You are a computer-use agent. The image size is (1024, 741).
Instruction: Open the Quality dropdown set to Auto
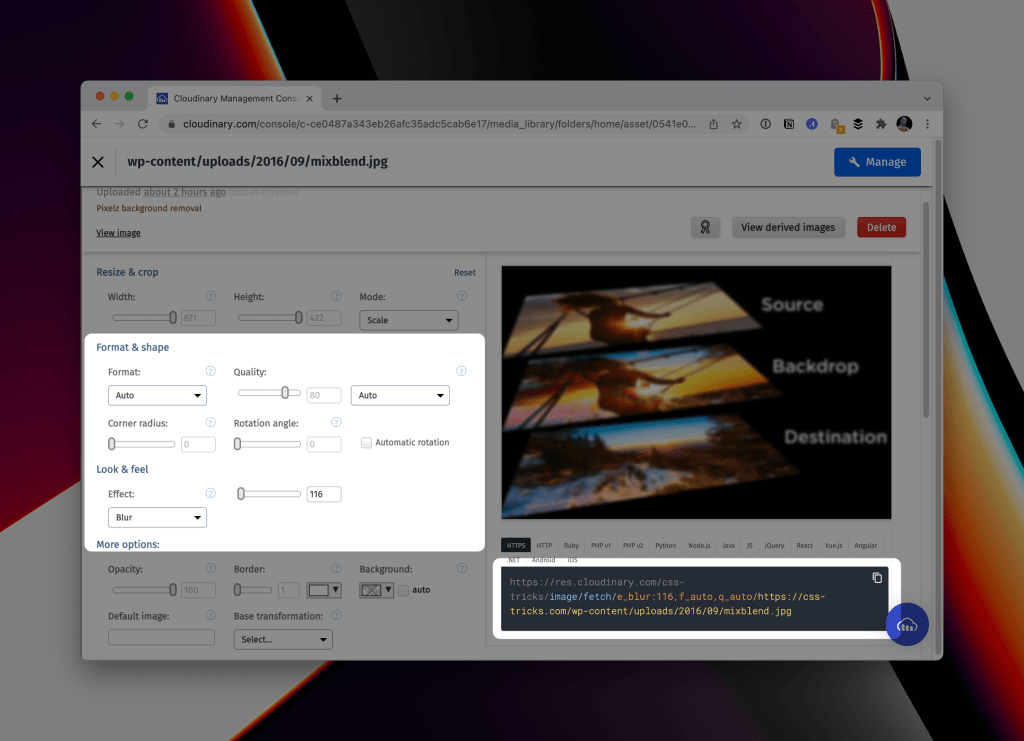(x=400, y=396)
